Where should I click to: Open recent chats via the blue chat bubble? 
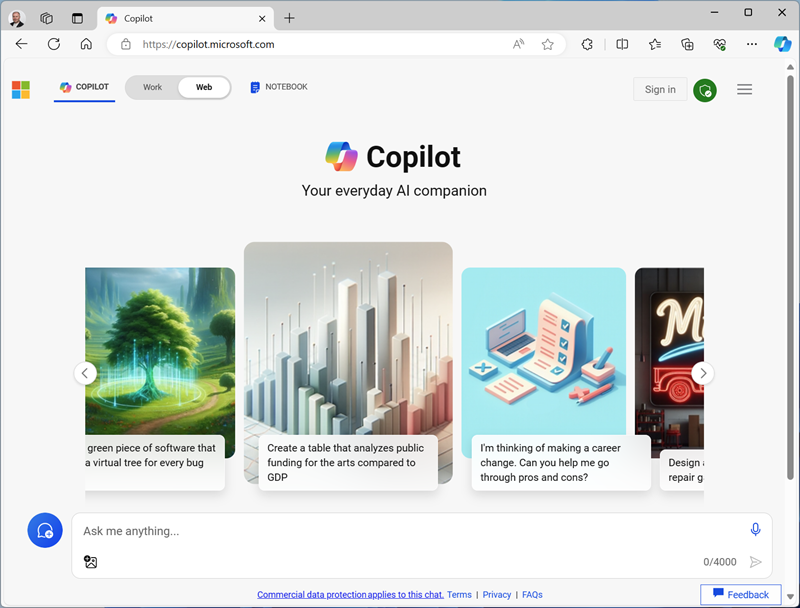44,530
